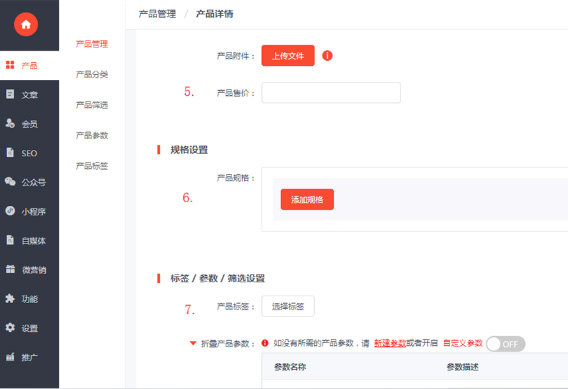Click the 自媒体 file icon
Screen dimensions: 568x389
tap(10, 240)
